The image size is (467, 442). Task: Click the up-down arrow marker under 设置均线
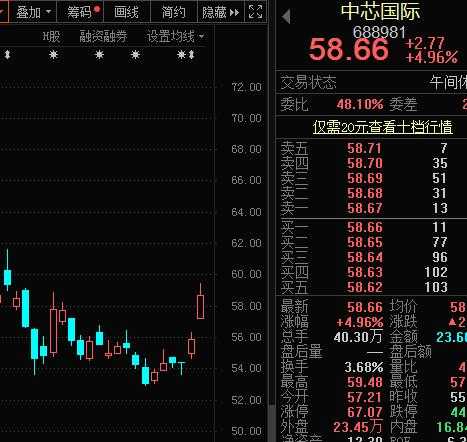tap(191, 55)
